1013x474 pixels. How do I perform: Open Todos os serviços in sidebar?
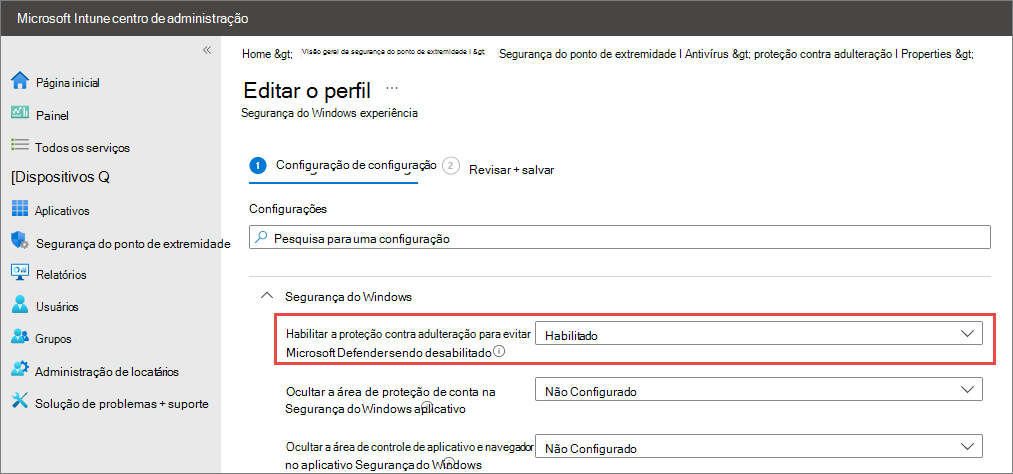click(83, 148)
